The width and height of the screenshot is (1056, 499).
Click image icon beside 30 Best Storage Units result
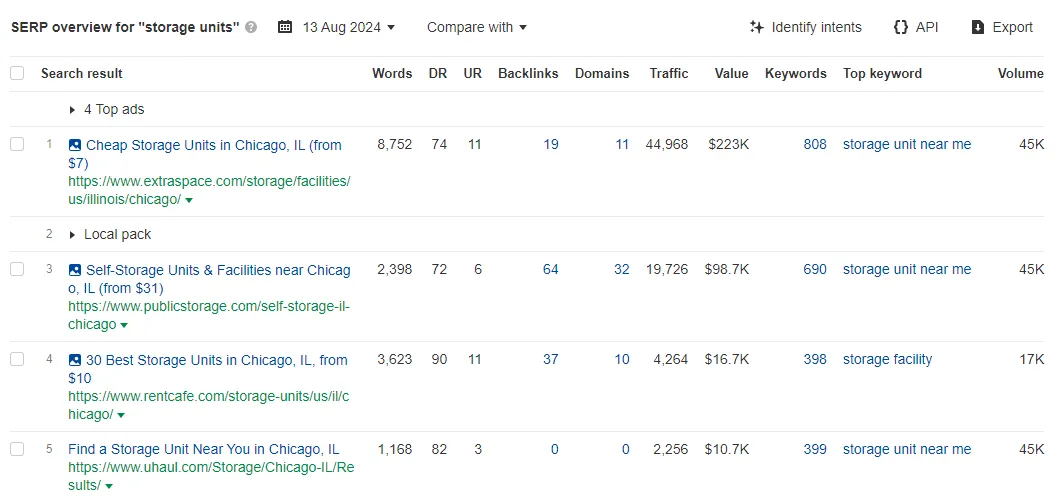pyautogui.click(x=75, y=360)
